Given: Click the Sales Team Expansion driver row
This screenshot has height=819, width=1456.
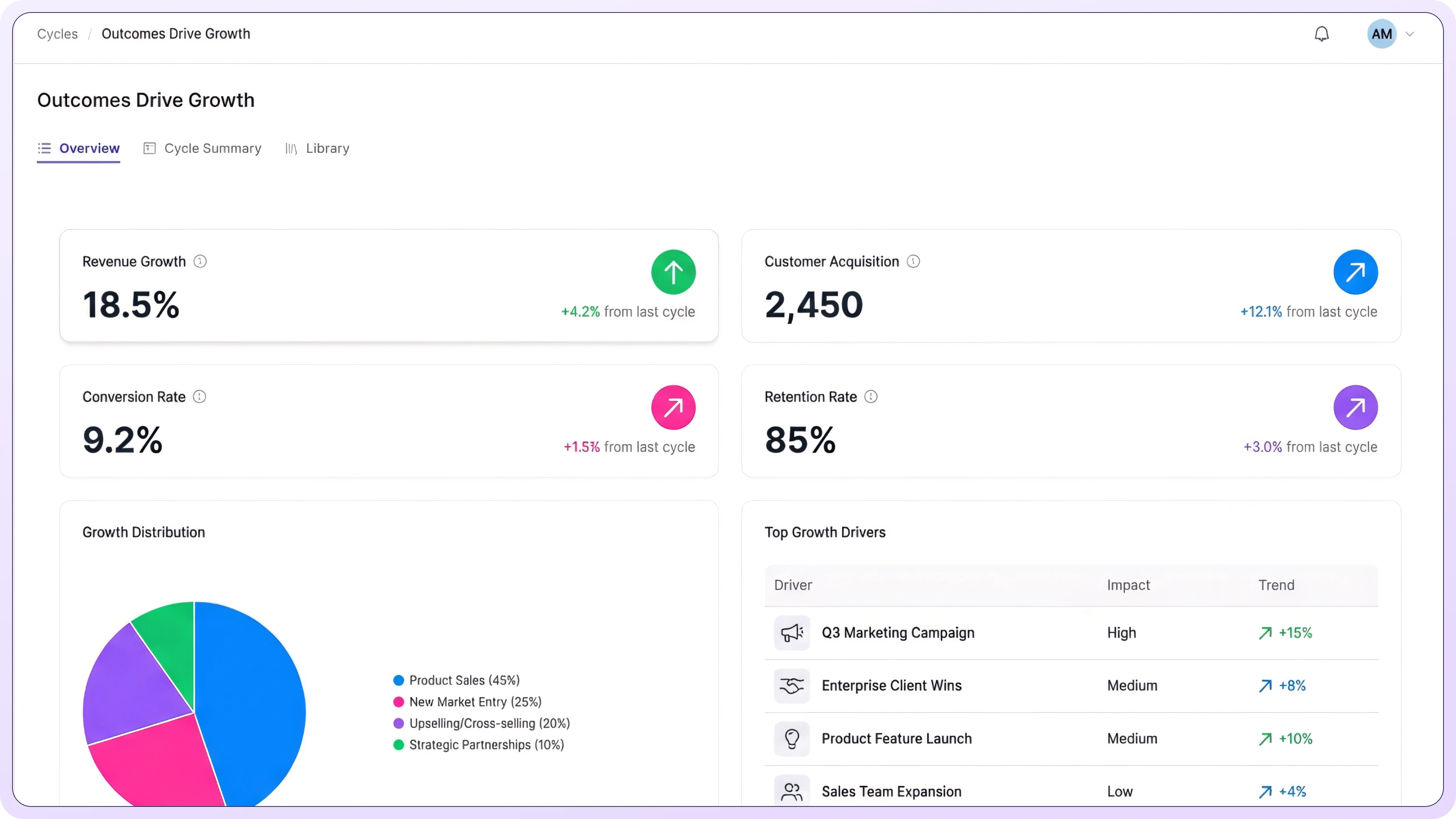Looking at the screenshot, I should click(891, 791).
